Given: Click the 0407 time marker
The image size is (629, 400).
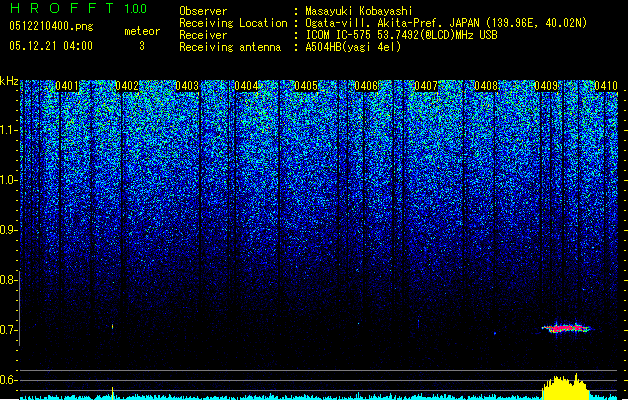Looking at the screenshot, I should [x=426, y=86].
